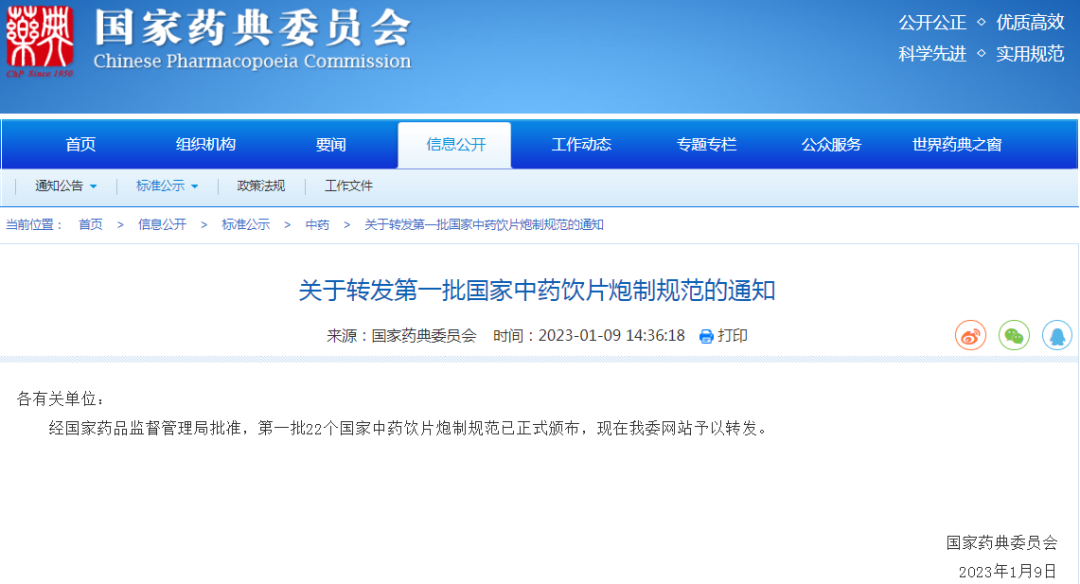Click the red Chinese Pharmacopoeia seal logo
Screen dimensions: 1080x584
coord(39,41)
